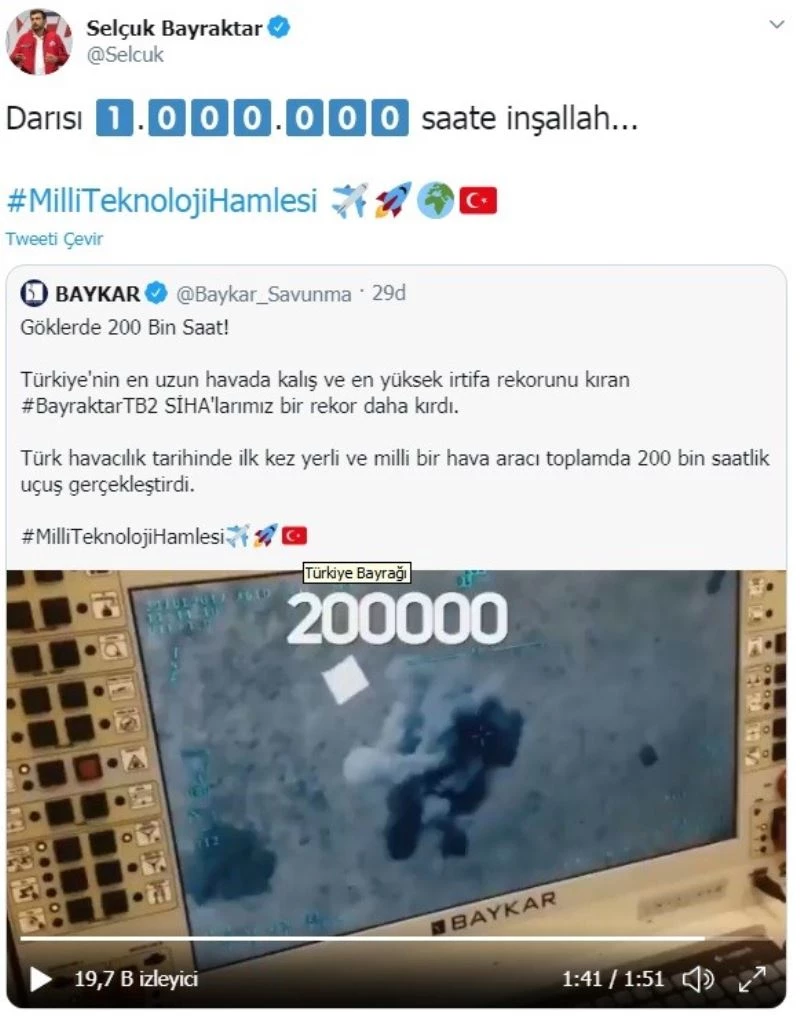Click the rocket emoji in main tweet
This screenshot has height=1029, width=800.
tap(392, 200)
